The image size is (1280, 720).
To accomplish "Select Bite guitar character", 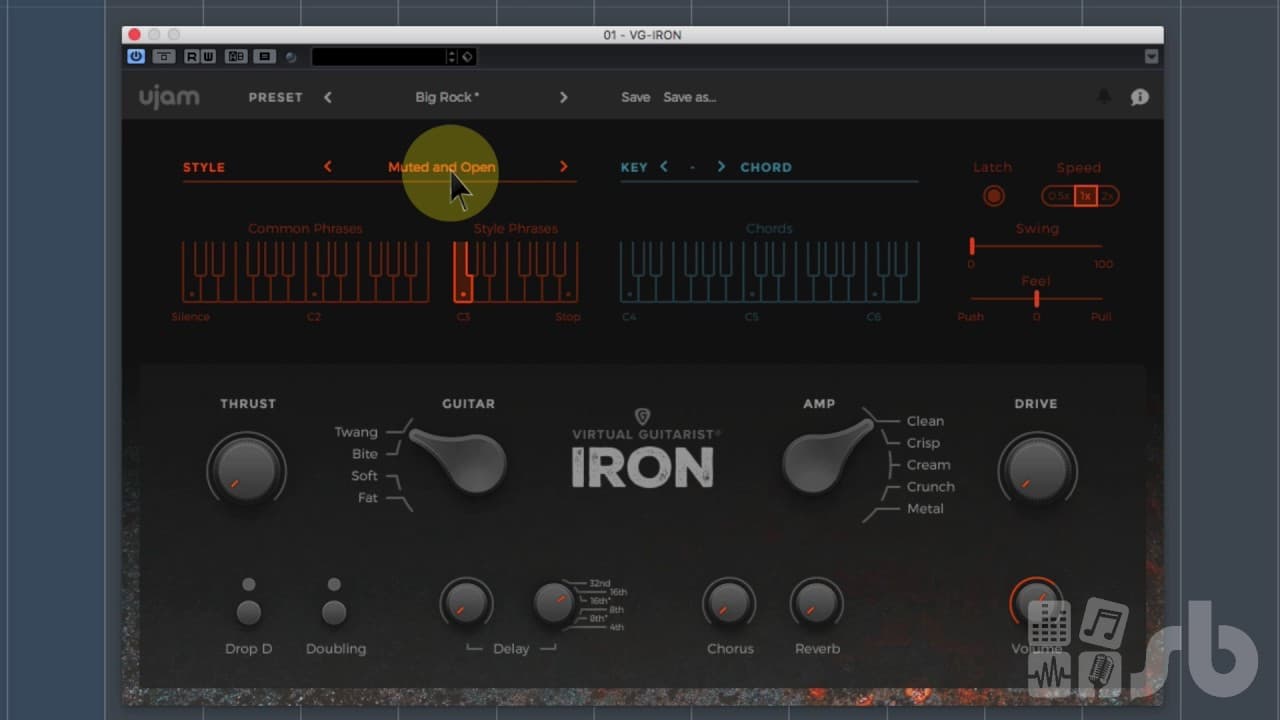I will point(365,454).
